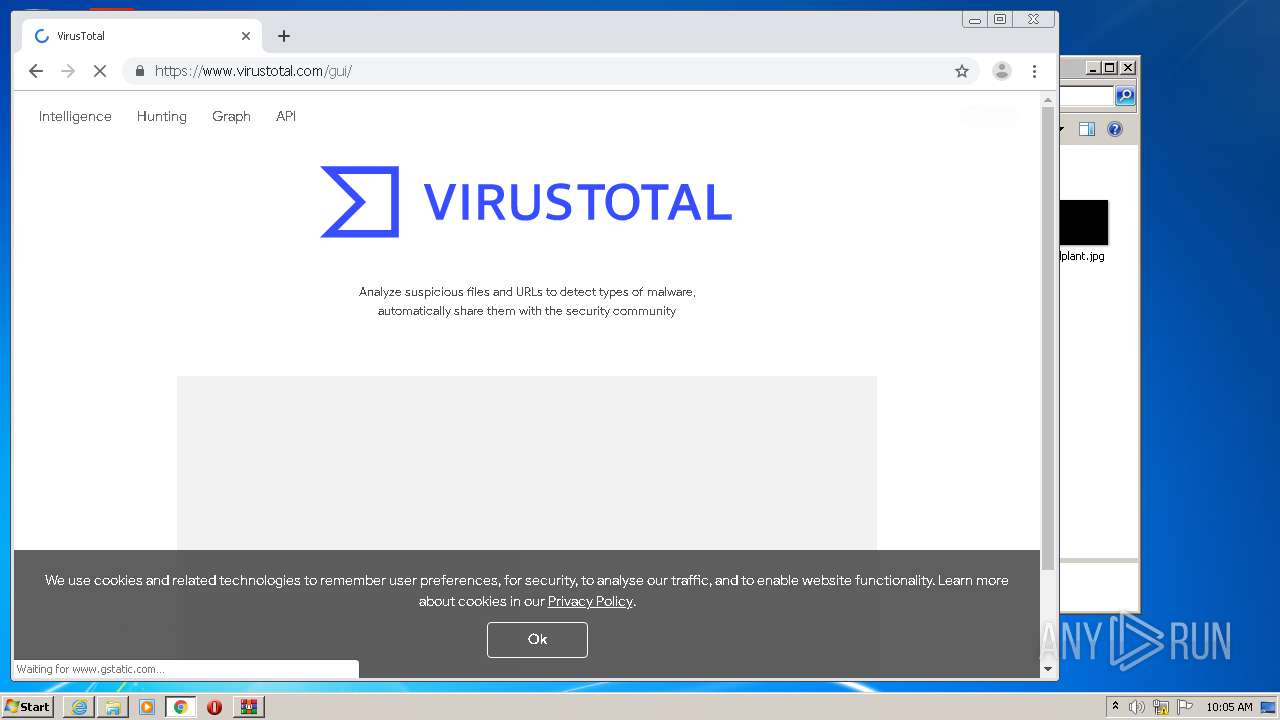
Task: Click the vertical scrollbar thumb
Action: tap(1048, 338)
